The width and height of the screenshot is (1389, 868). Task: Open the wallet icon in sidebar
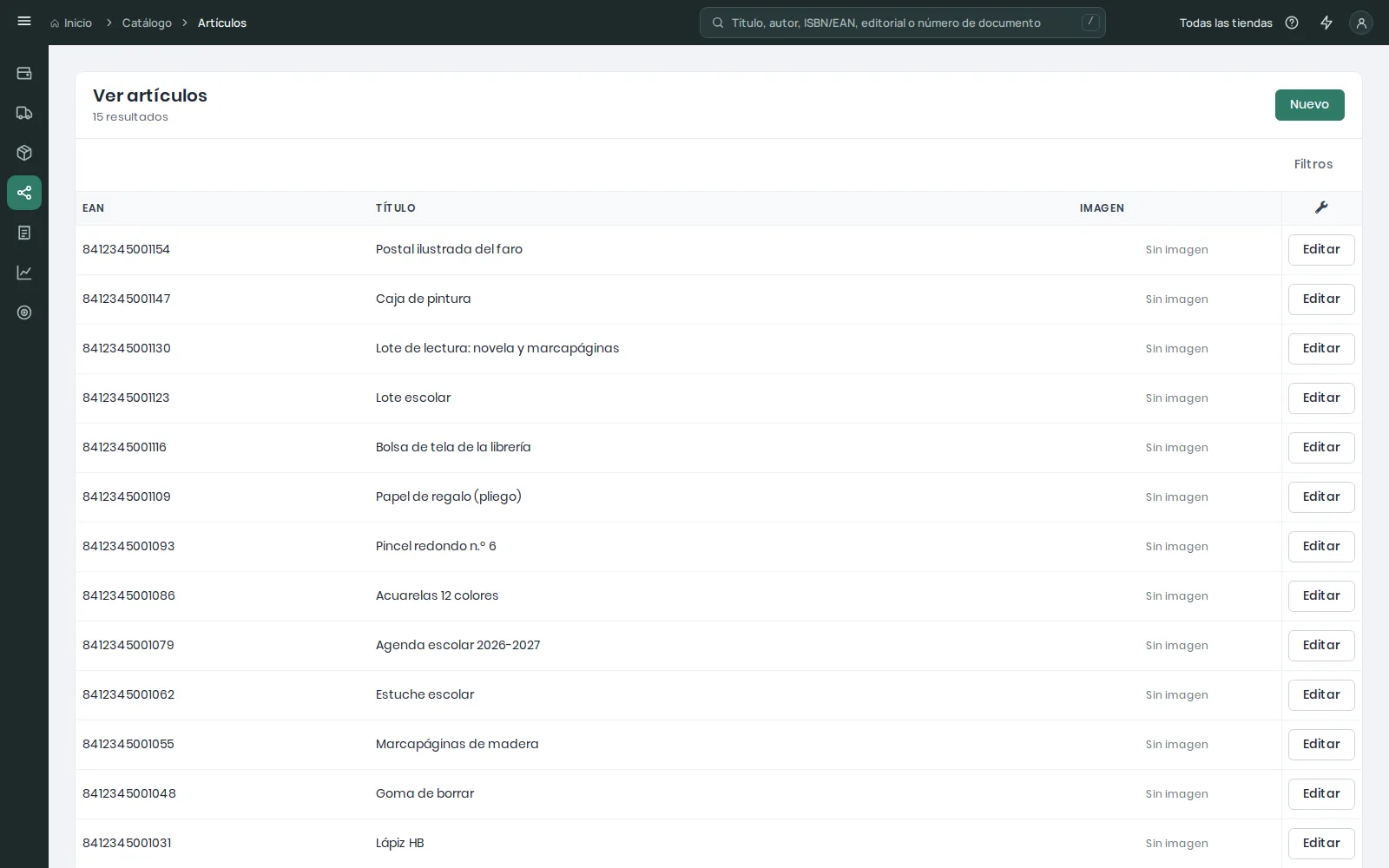click(x=24, y=73)
